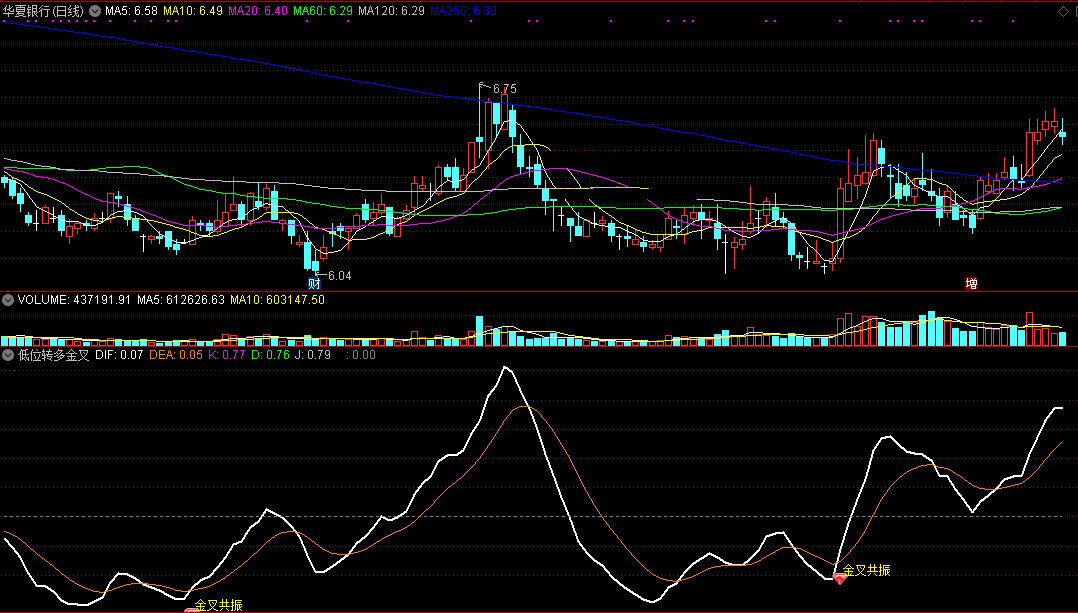Open the dropdown arrow before 低位转多金叉

8,355
